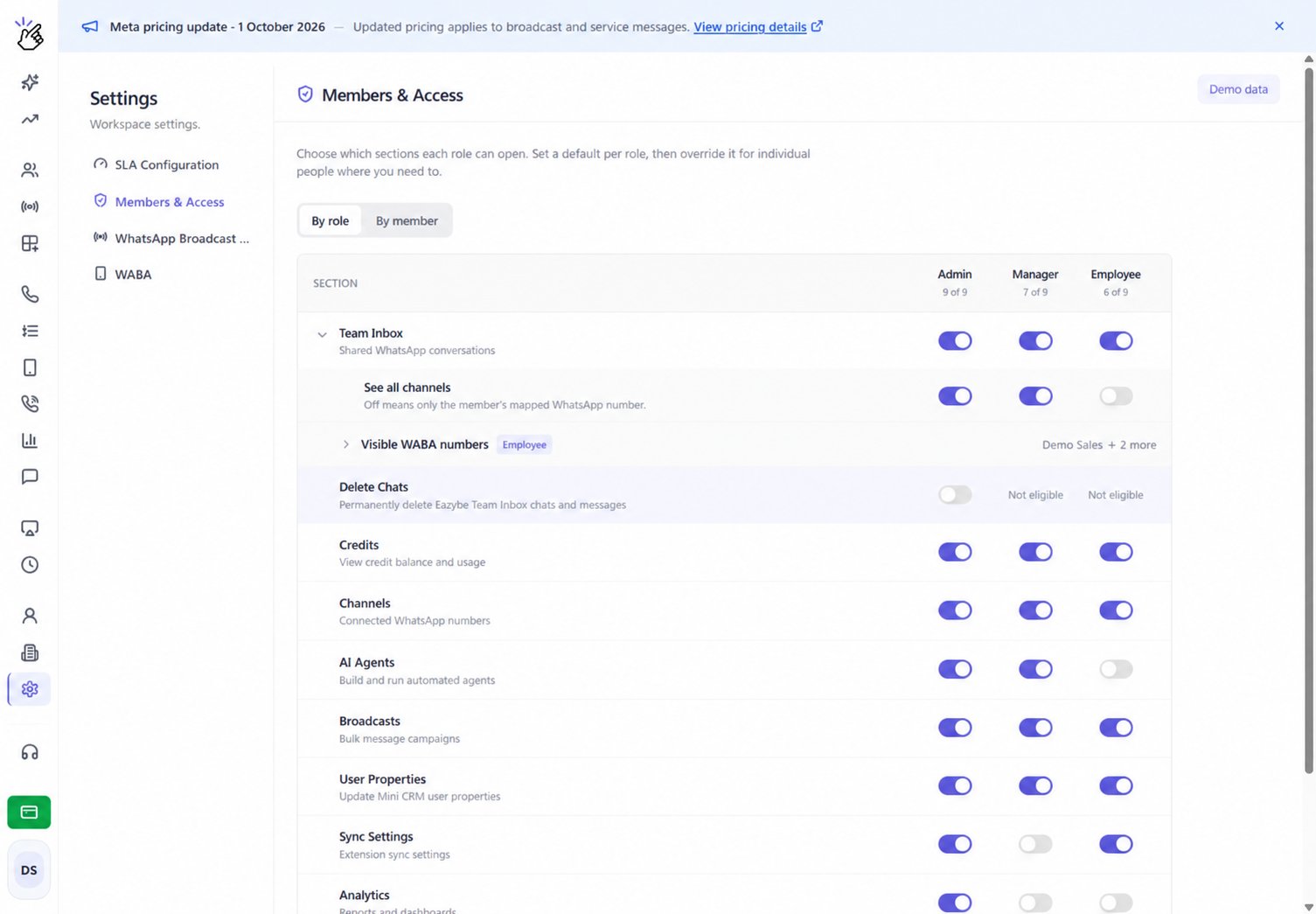The image size is (1316, 914).
Task: Open the sparkle AI icon in sidebar
Action: [30, 82]
